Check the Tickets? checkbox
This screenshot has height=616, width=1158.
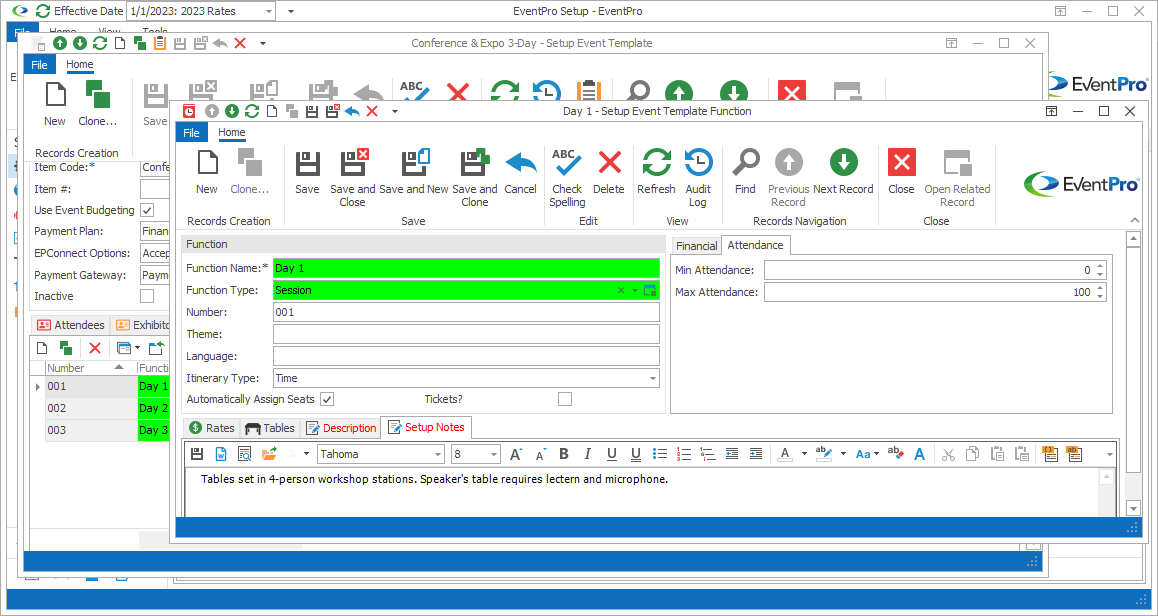565,400
